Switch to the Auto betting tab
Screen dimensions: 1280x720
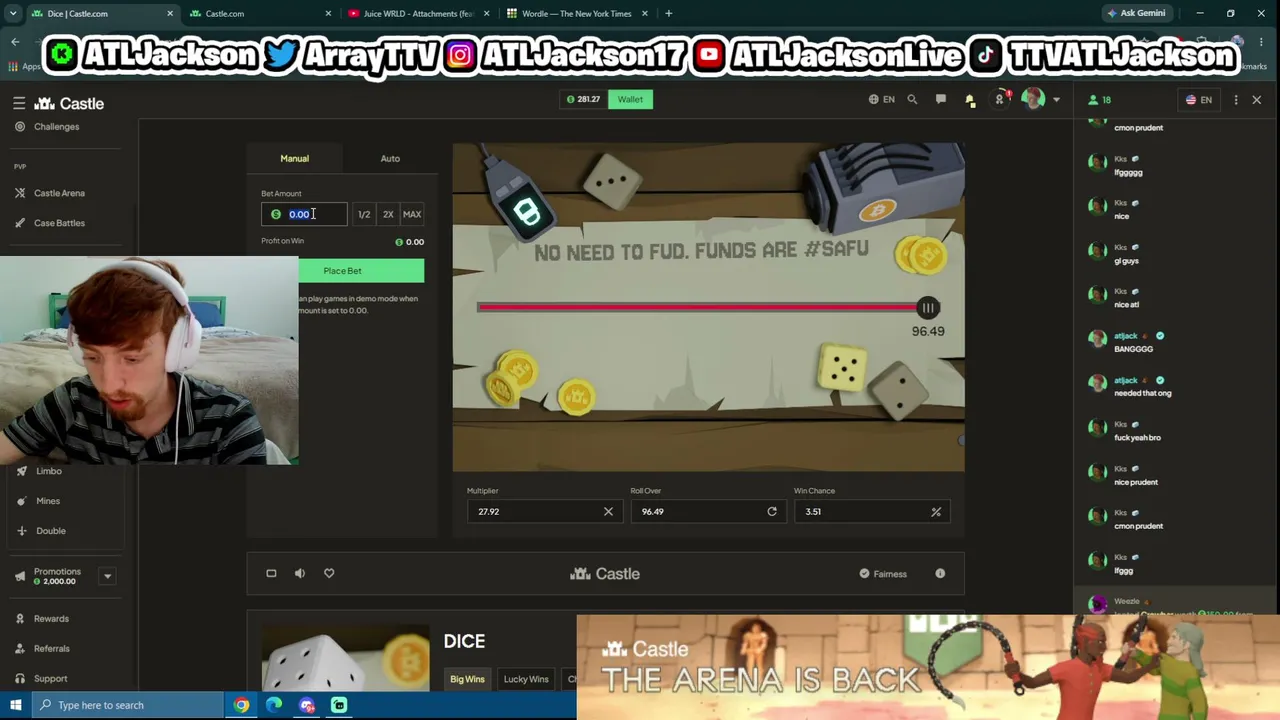coord(390,158)
